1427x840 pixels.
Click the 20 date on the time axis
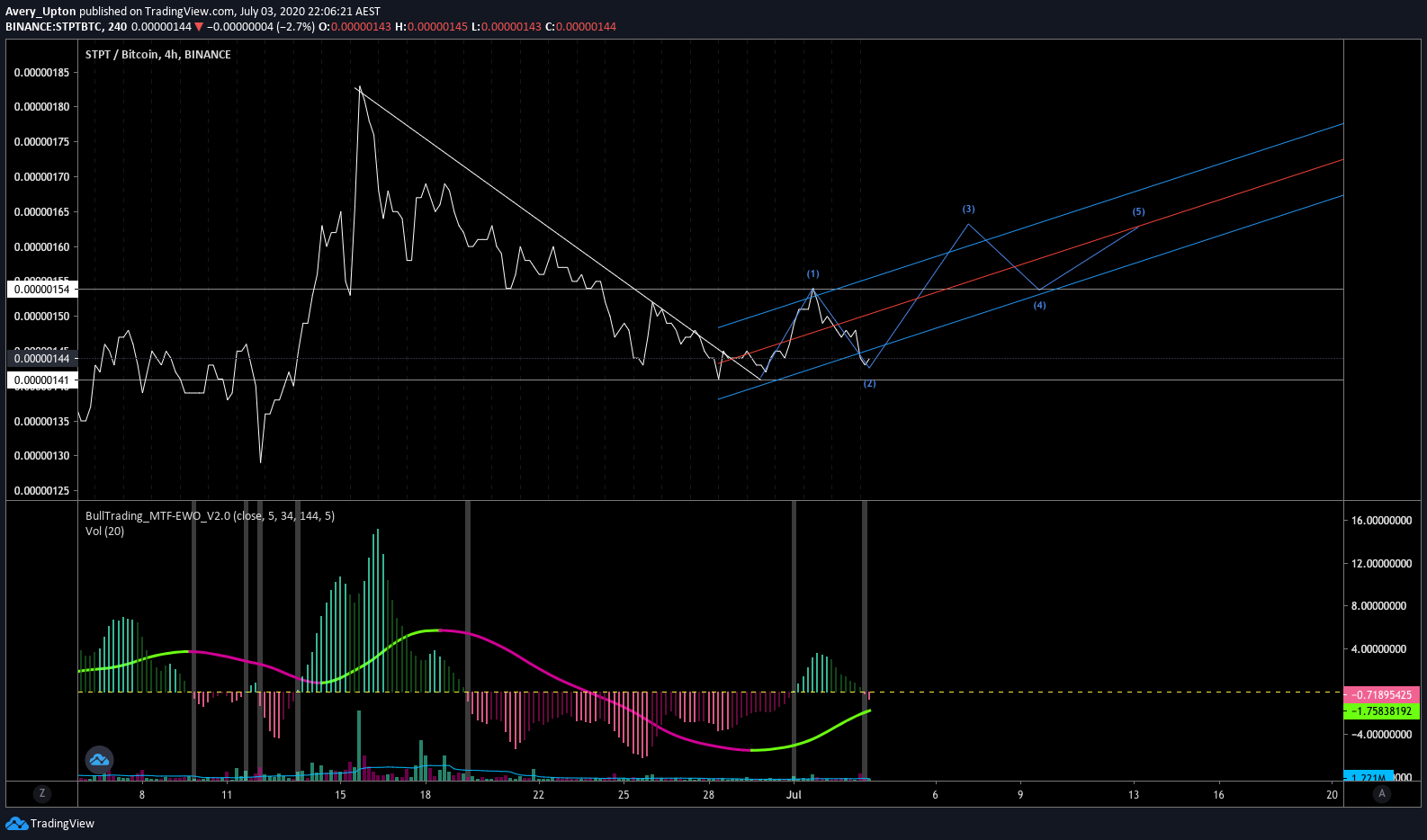[1332, 795]
